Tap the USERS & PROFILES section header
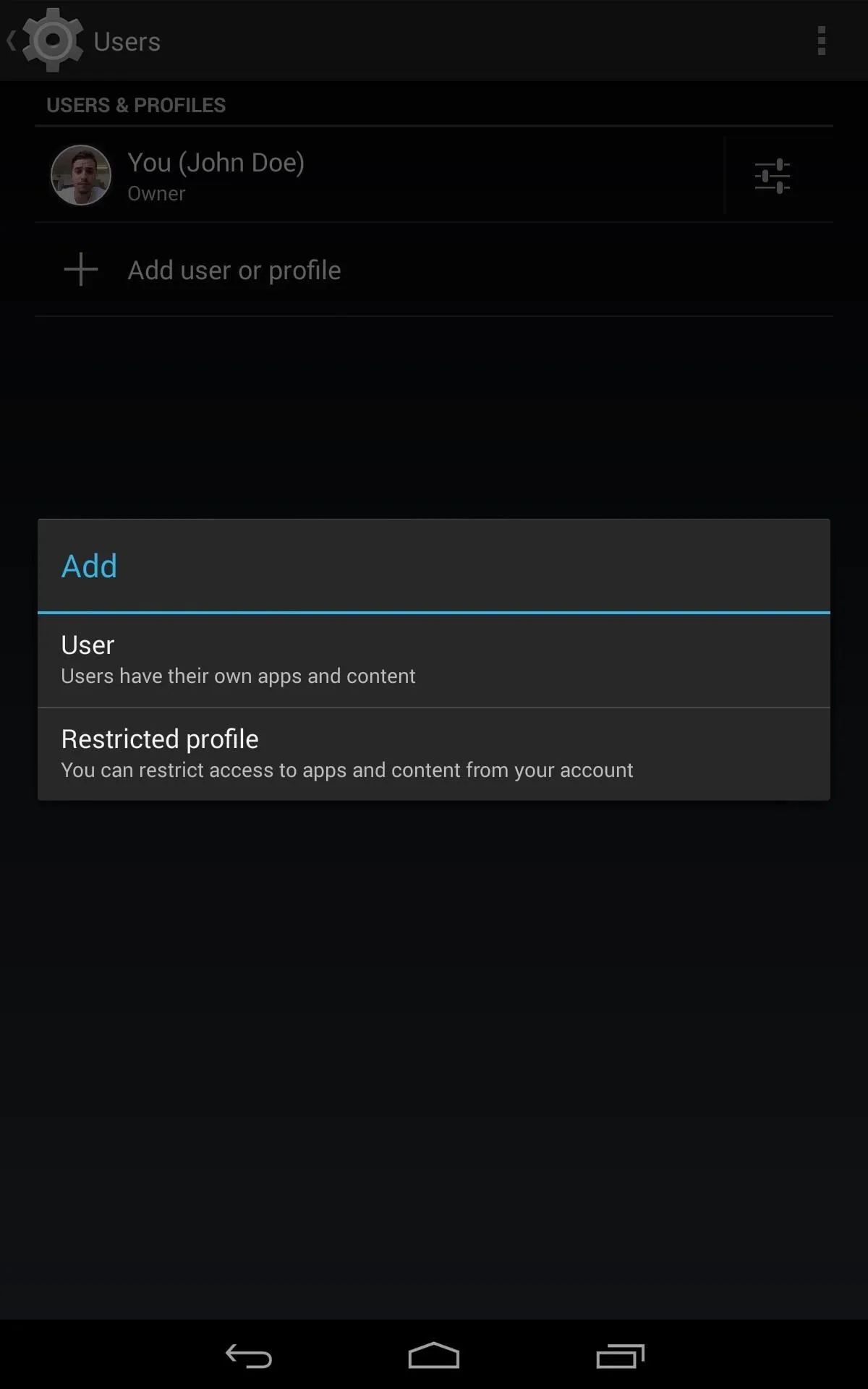Image resolution: width=868 pixels, height=1389 pixels. [136, 105]
